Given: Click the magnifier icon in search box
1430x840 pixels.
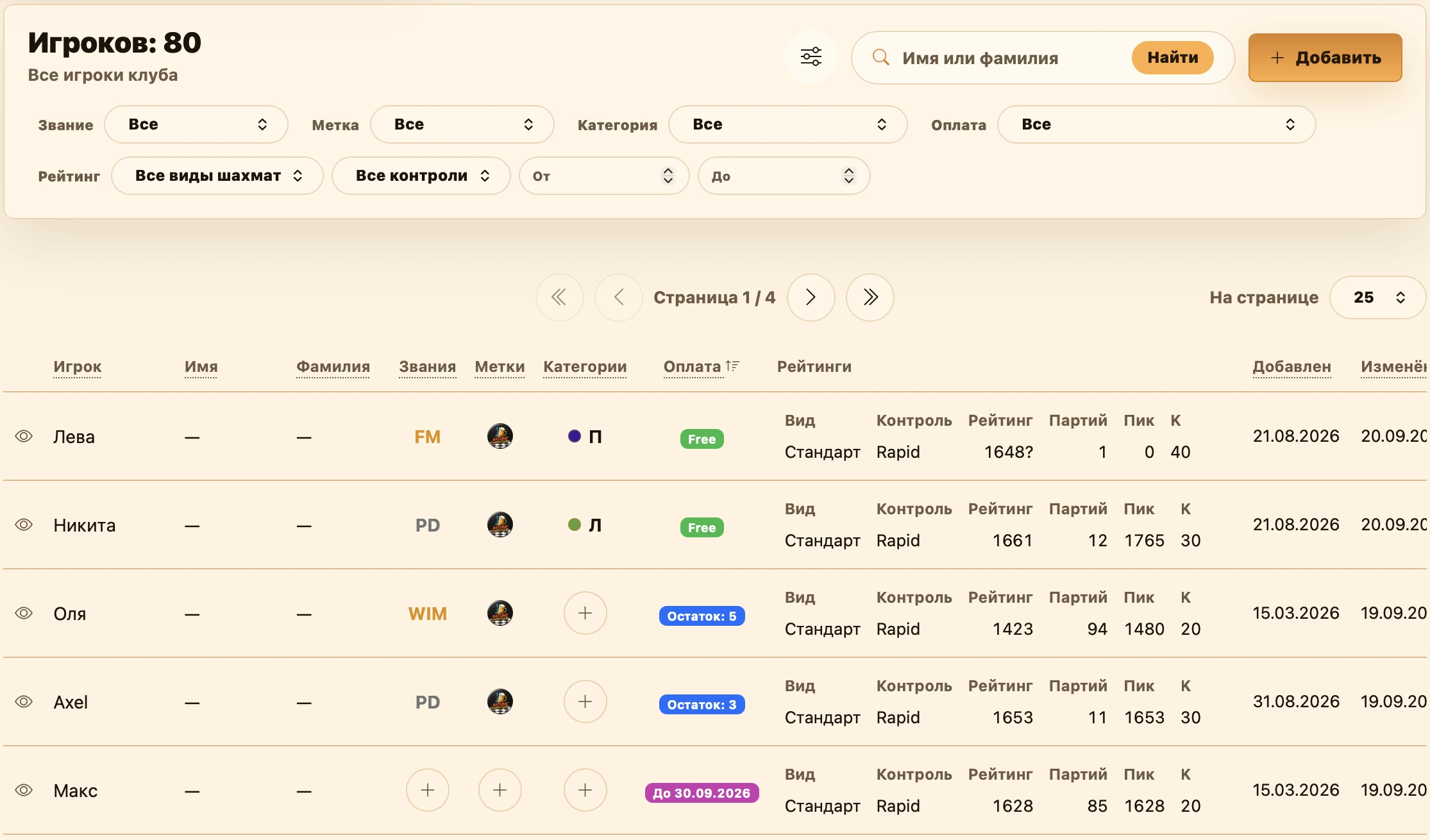Looking at the screenshot, I should click(x=881, y=57).
